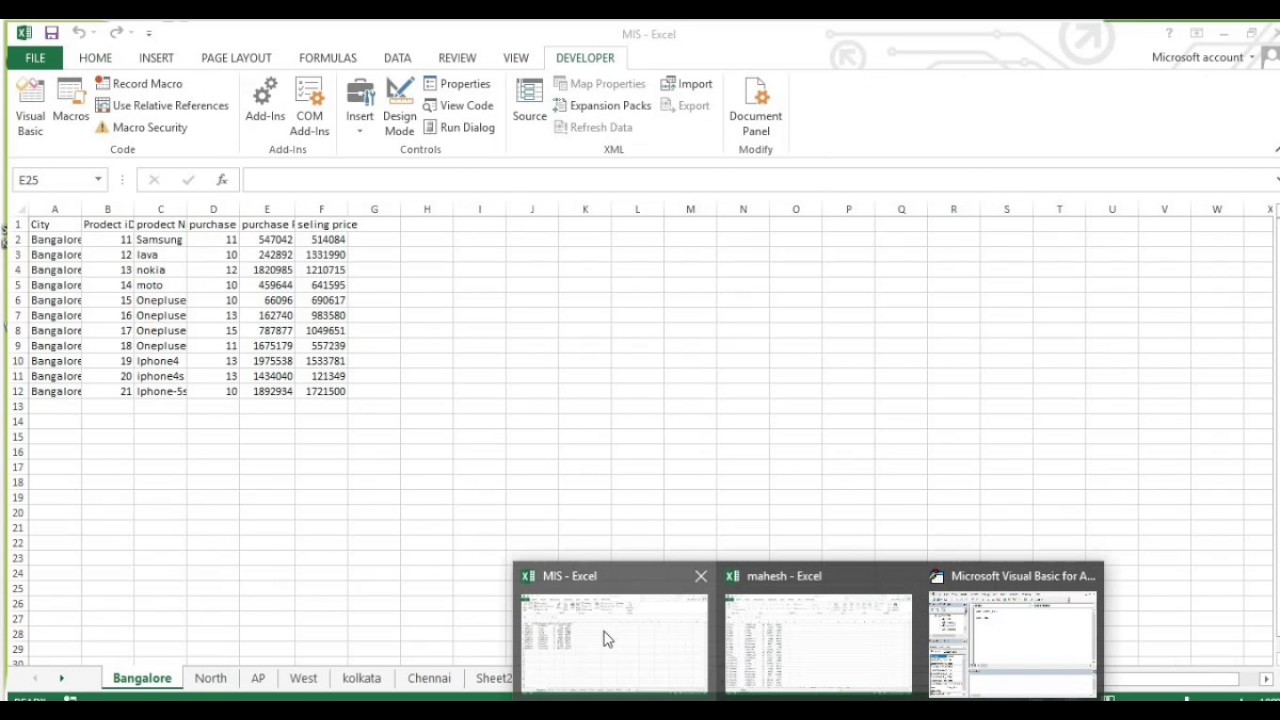Image resolution: width=1280 pixels, height=720 pixels.
Task: Switch to the kolkata sheet
Action: click(361, 678)
